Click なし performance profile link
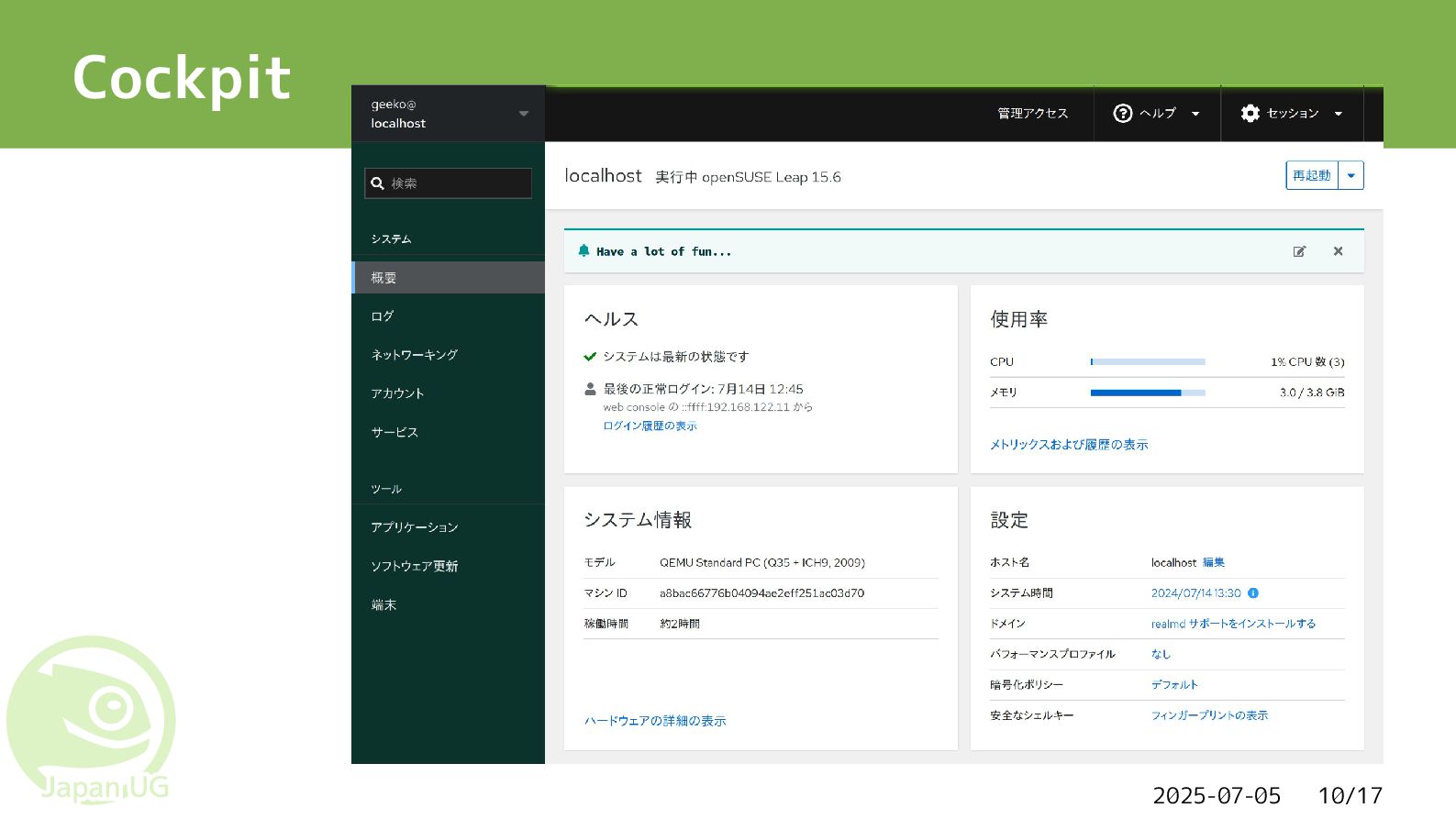This screenshot has width=1456, height=819. 1161,654
